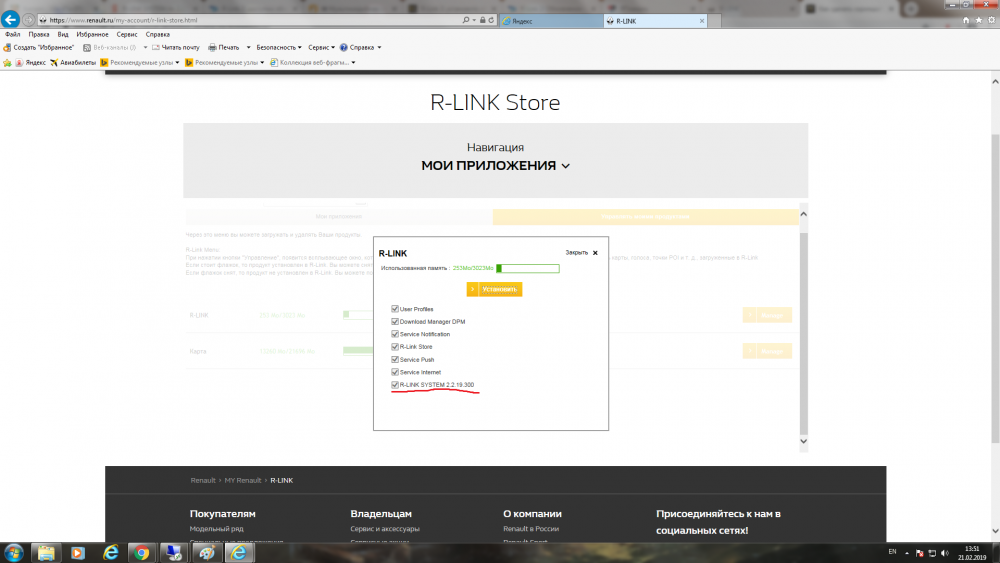This screenshot has width=1000, height=563.
Task: Click the search magnifier in address bar
Action: tap(466, 20)
